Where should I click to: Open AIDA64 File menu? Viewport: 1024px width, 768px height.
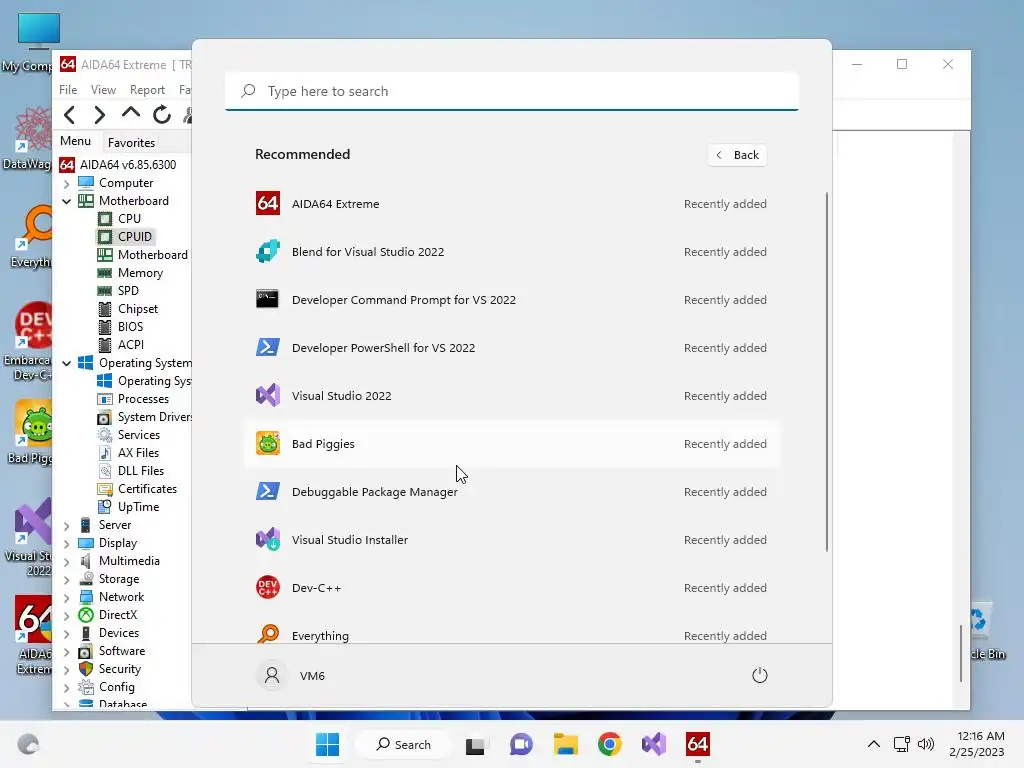[x=68, y=89]
